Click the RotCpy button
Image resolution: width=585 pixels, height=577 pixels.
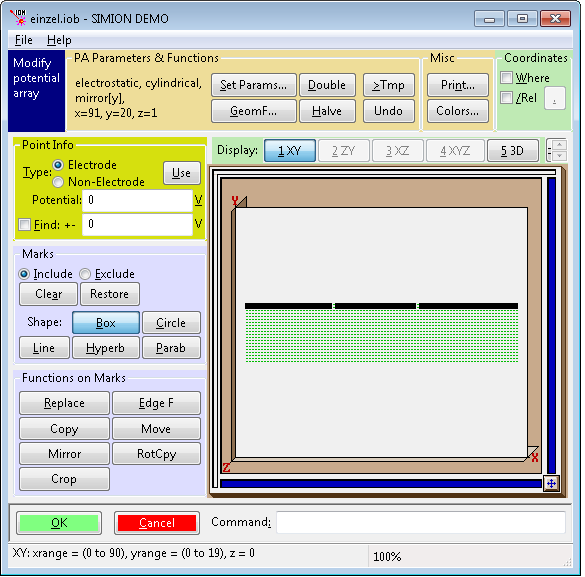pyautogui.click(x=156, y=454)
